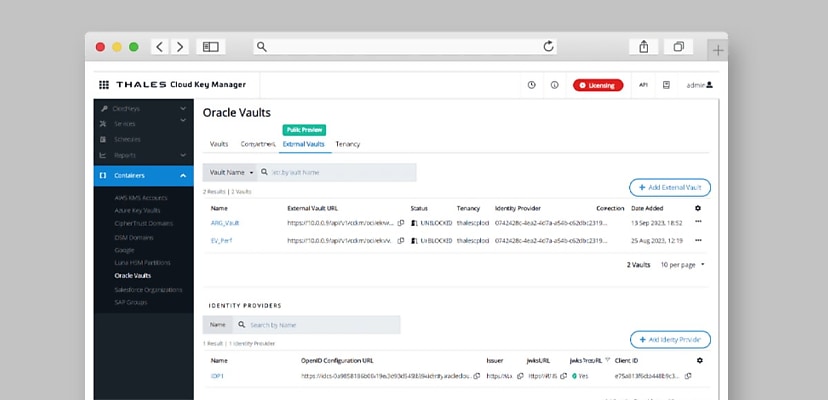Copy the IDP1 Issuer value
The image size is (828, 400).
pos(520,376)
